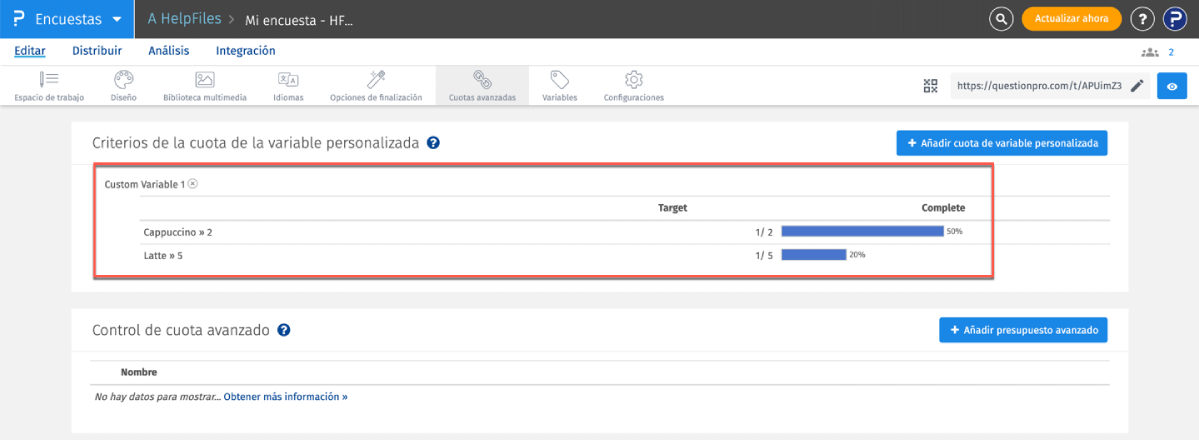1199x440 pixels.
Task: Click the Target column header
Action: click(x=673, y=207)
